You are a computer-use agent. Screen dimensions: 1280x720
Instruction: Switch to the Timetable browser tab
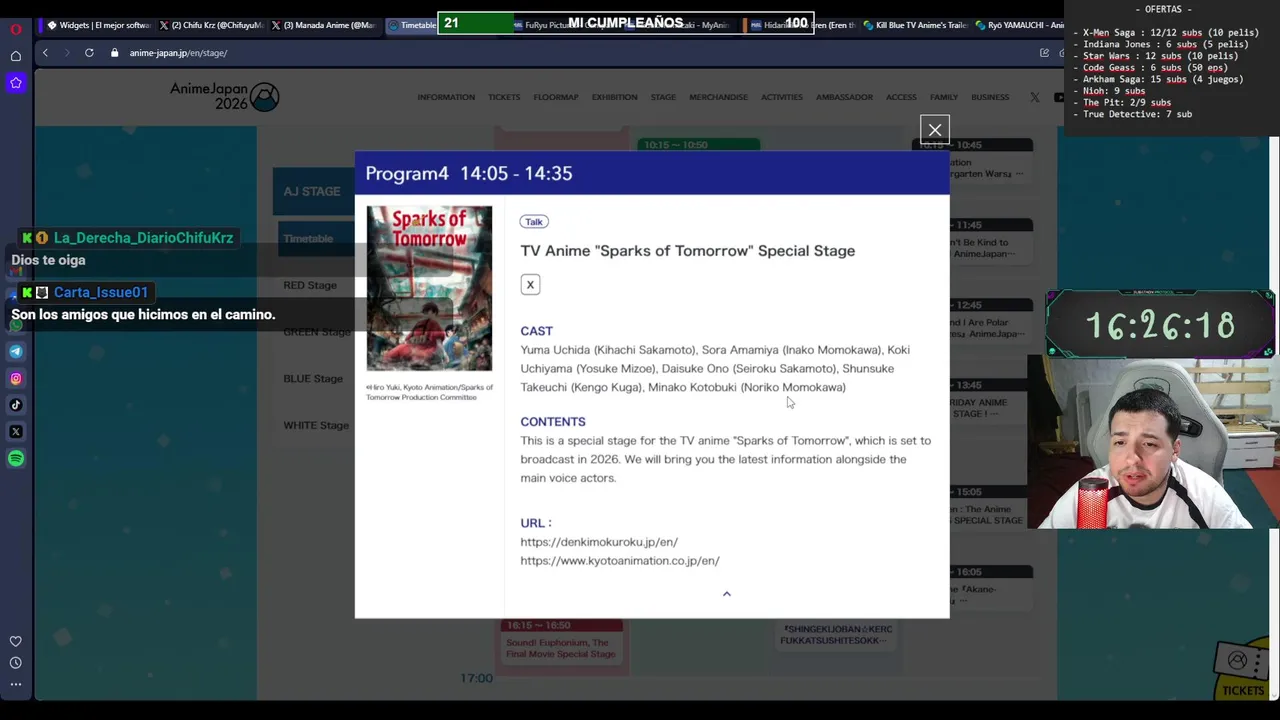coord(411,25)
